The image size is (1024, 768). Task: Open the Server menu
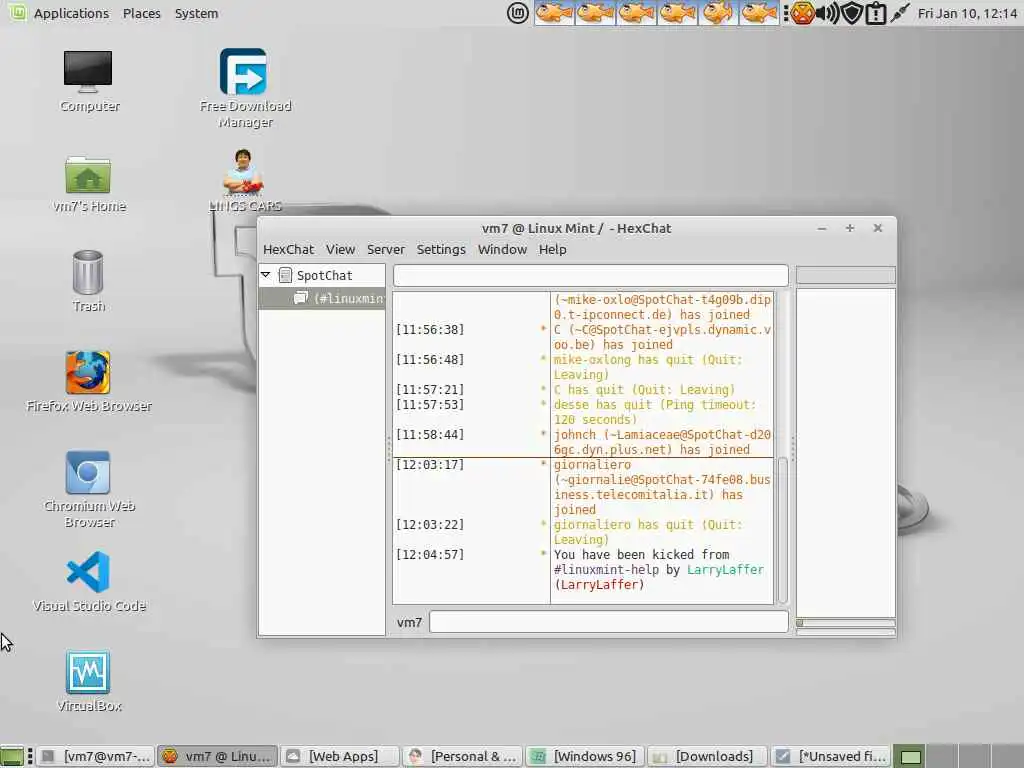pos(385,249)
